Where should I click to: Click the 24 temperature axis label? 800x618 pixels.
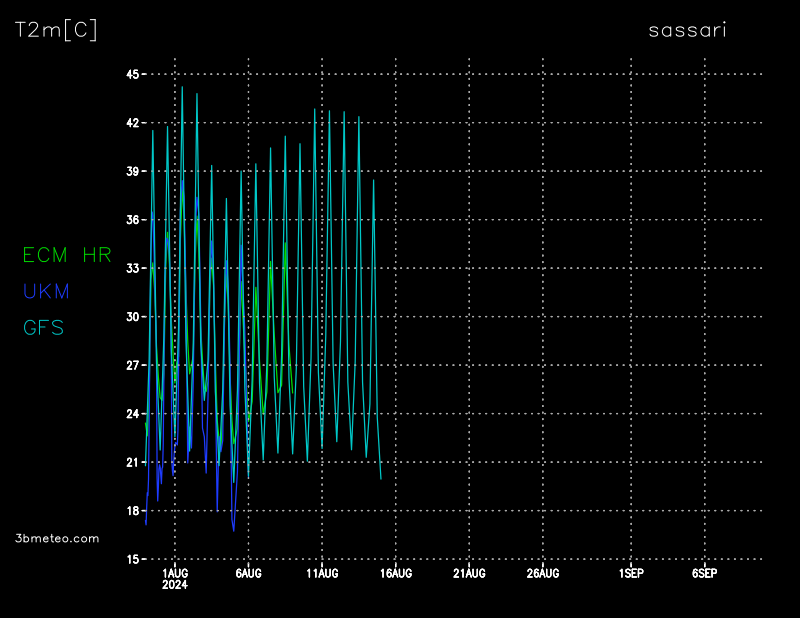coord(132,414)
